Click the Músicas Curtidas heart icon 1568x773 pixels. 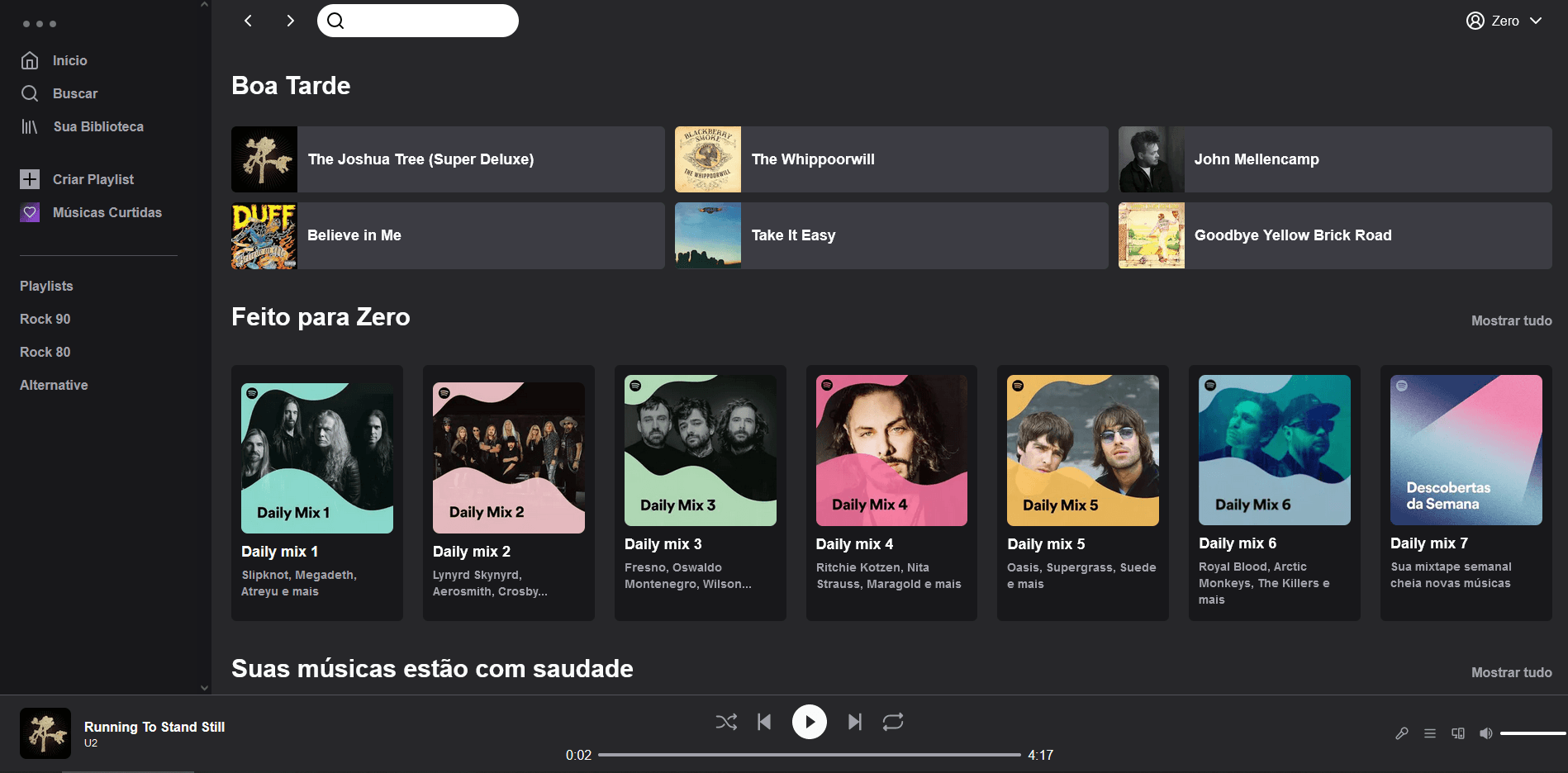point(30,212)
